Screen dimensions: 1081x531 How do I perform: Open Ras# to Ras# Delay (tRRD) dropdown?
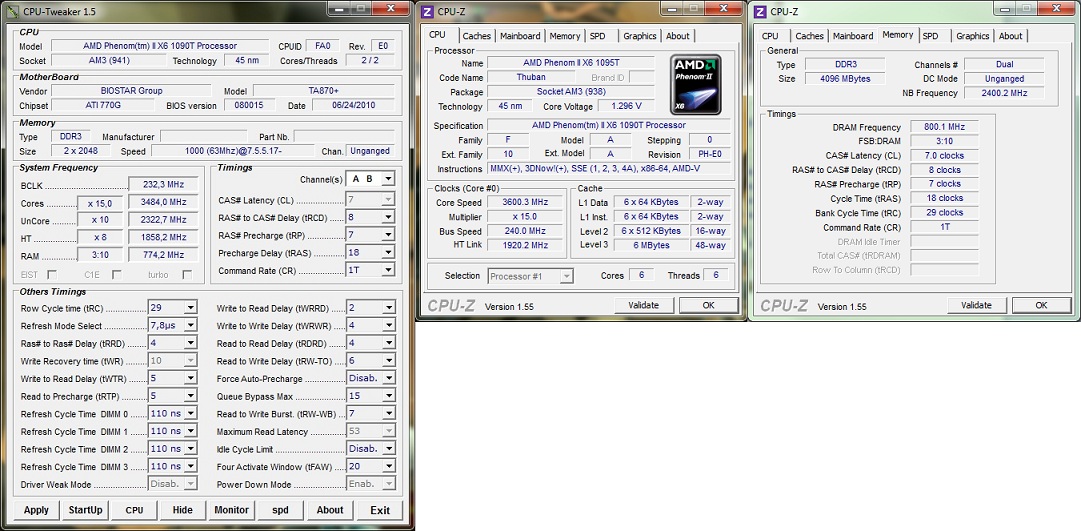pyautogui.click(x=190, y=343)
